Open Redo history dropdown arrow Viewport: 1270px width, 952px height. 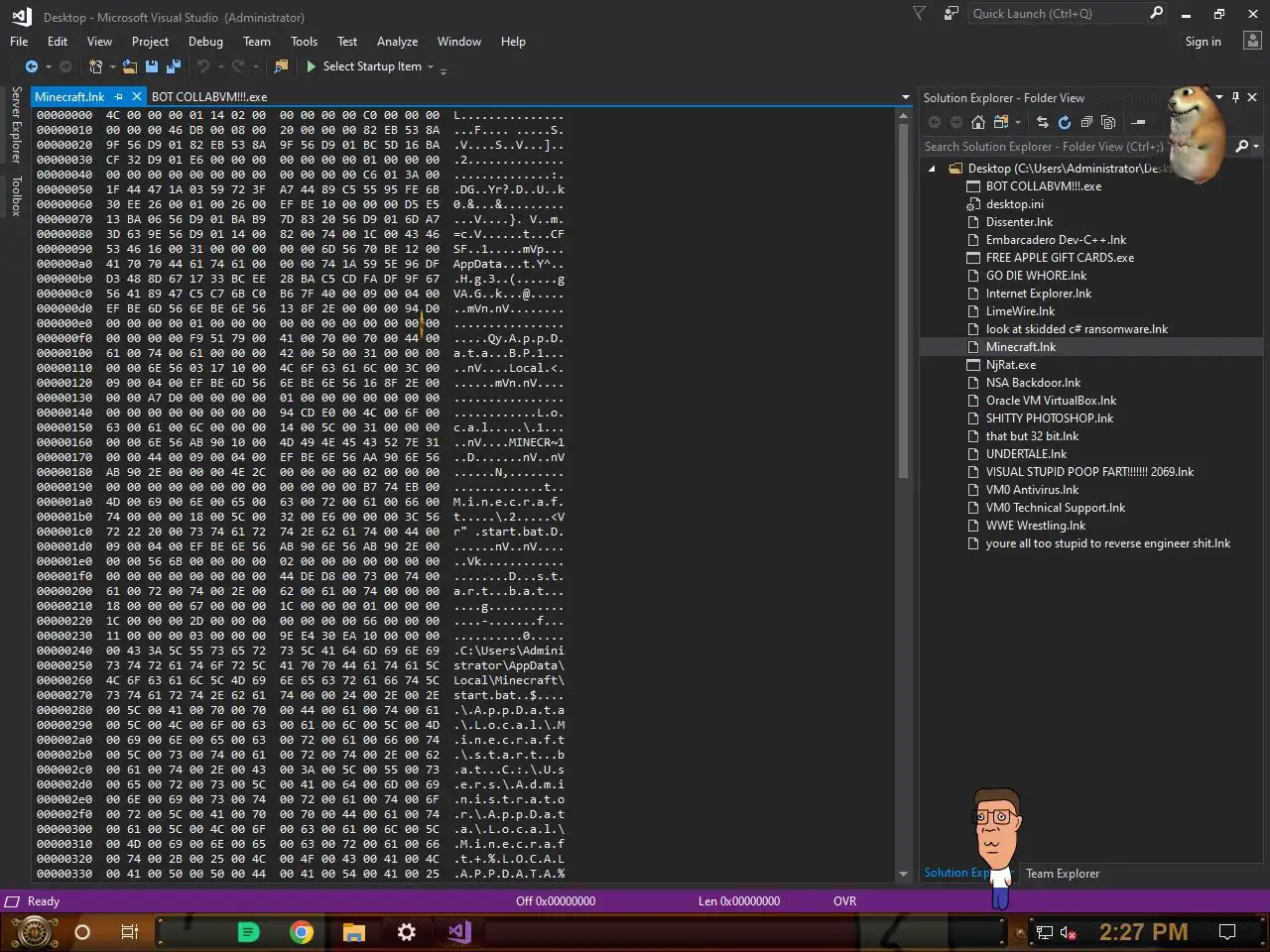[255, 66]
